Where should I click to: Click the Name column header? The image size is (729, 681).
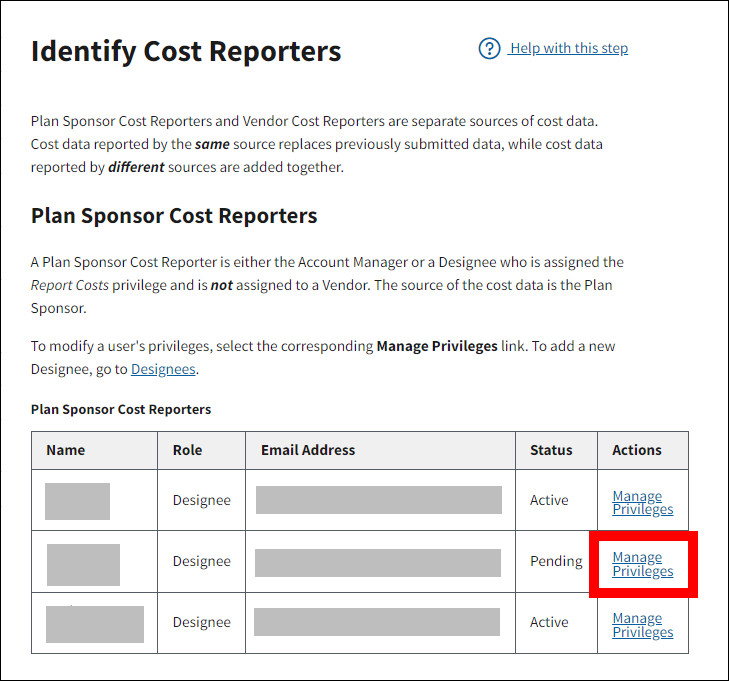click(66, 450)
